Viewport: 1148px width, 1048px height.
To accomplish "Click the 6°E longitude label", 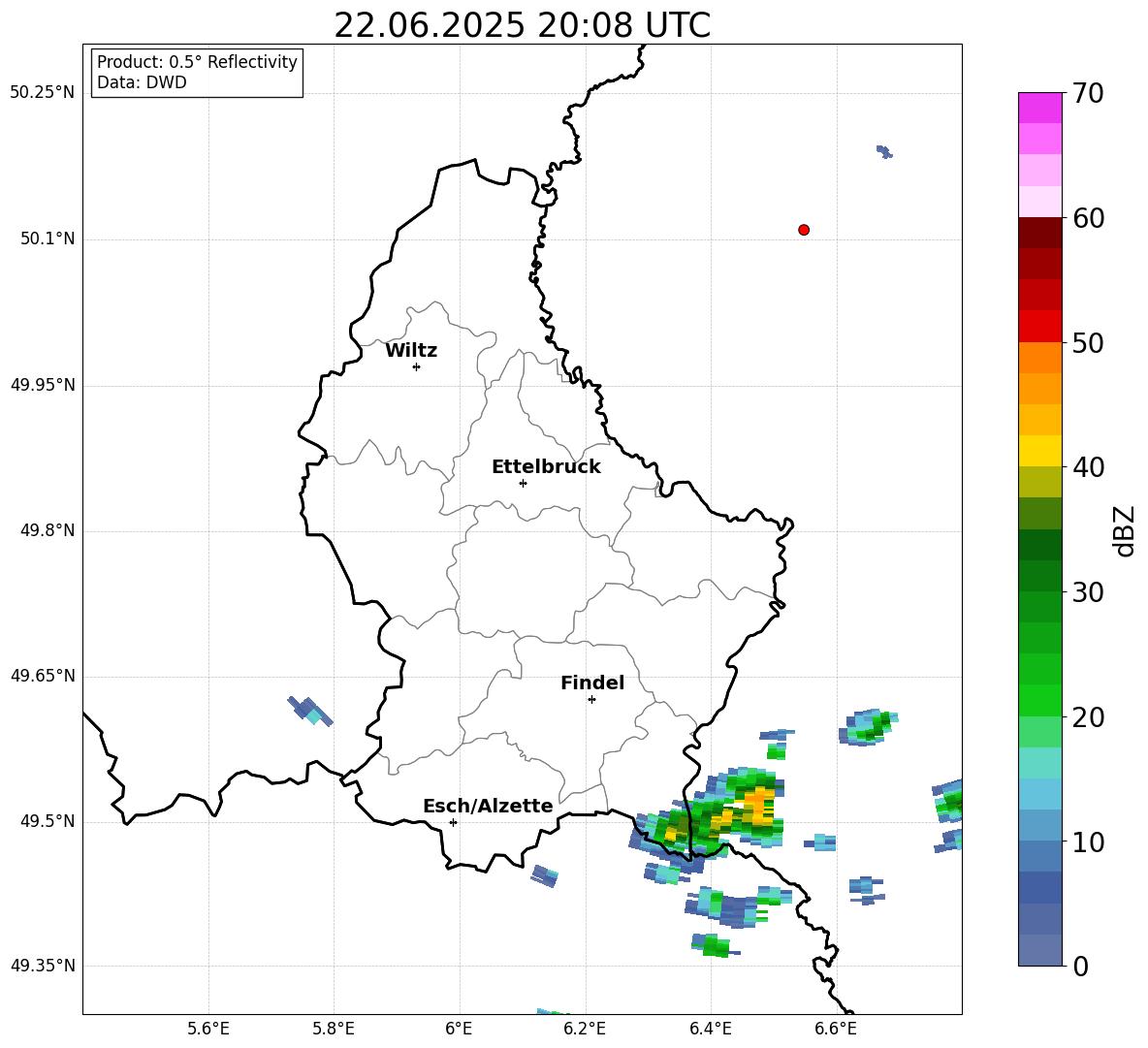I will [459, 1029].
